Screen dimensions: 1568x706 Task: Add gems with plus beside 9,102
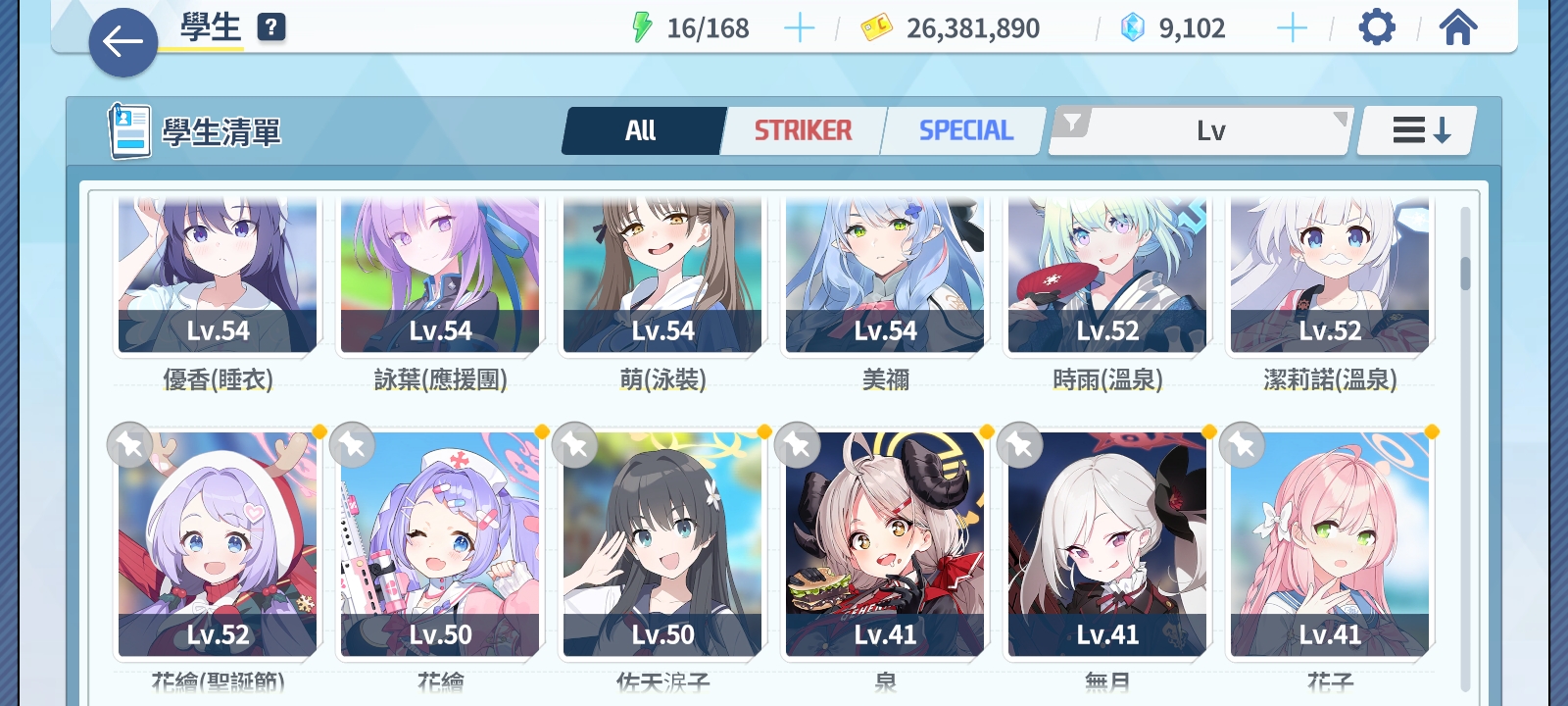pos(1293,28)
